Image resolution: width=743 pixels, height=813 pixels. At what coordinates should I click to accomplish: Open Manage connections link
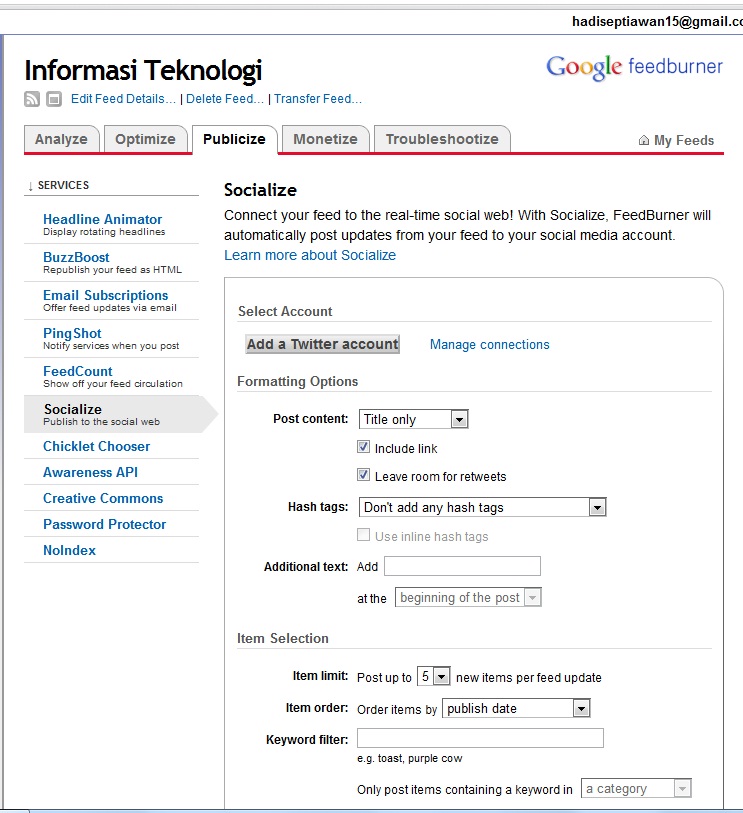pos(489,344)
